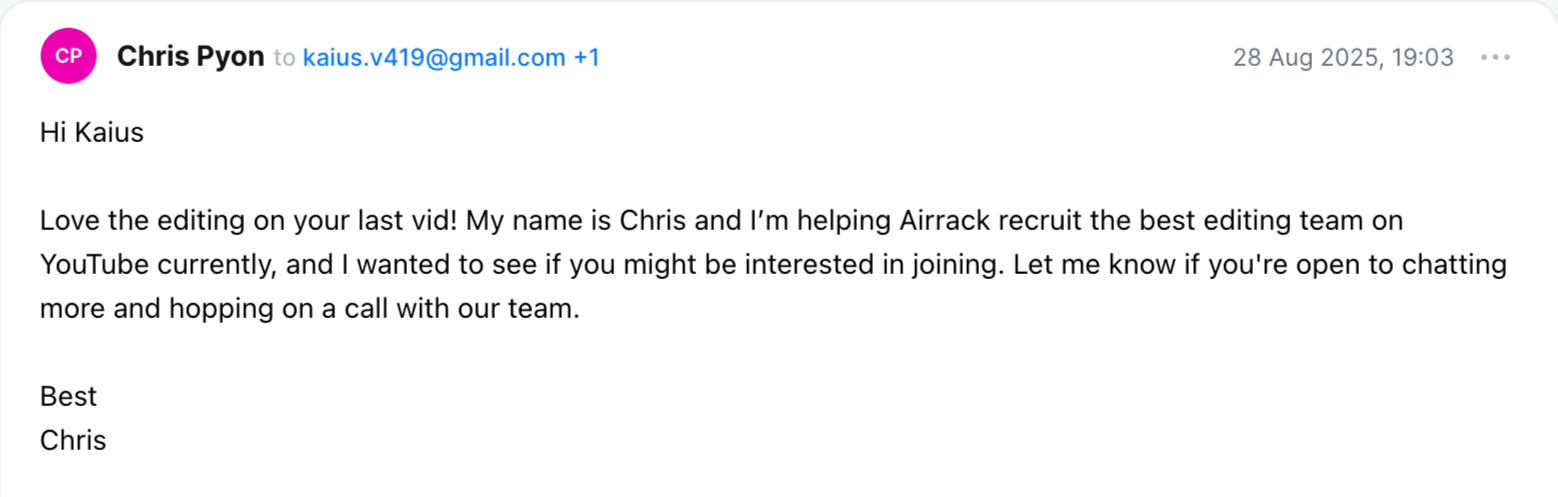Select sender name Chris Pyon

coord(191,58)
